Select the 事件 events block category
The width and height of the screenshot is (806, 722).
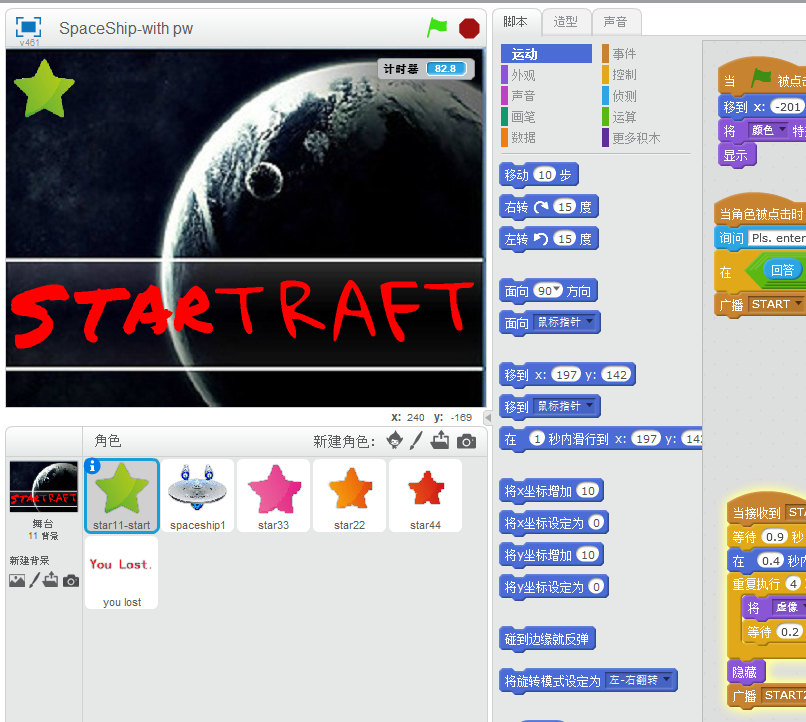(647, 53)
